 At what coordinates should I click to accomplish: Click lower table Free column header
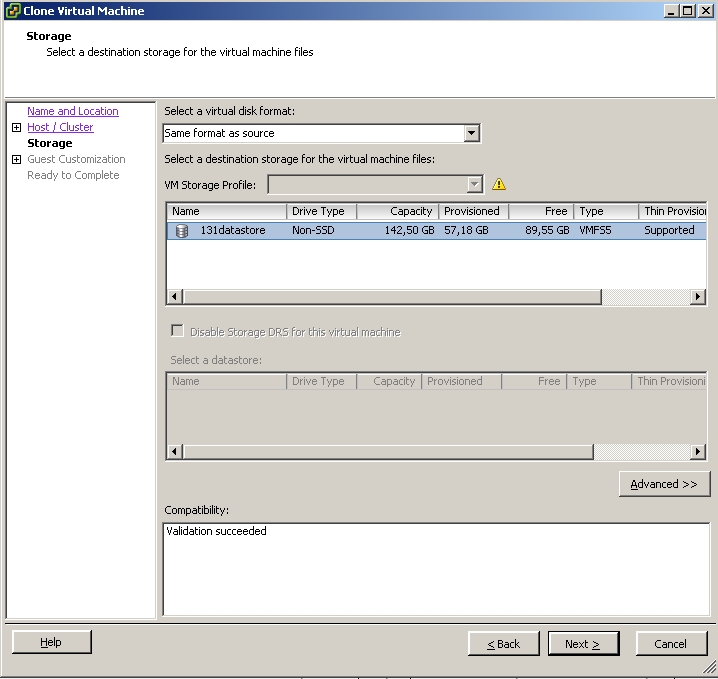click(534, 381)
